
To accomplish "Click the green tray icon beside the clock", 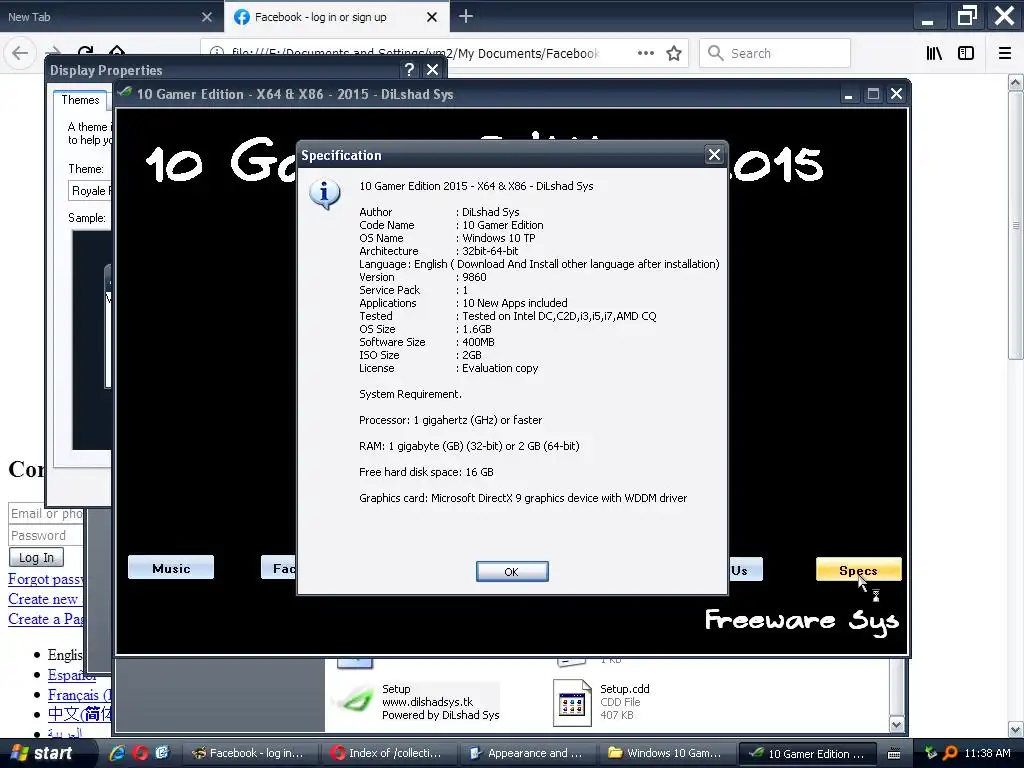I will coord(931,753).
